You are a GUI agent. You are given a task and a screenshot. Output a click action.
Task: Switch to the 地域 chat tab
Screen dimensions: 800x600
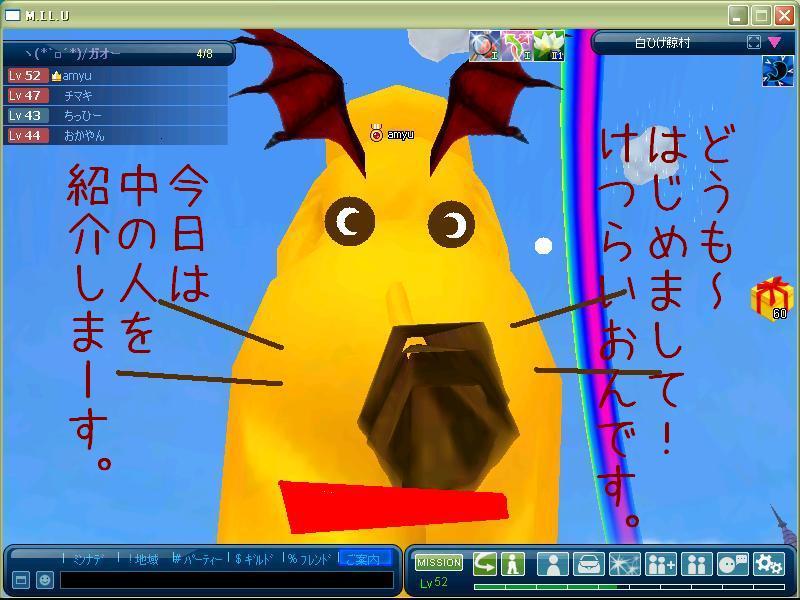point(143,559)
